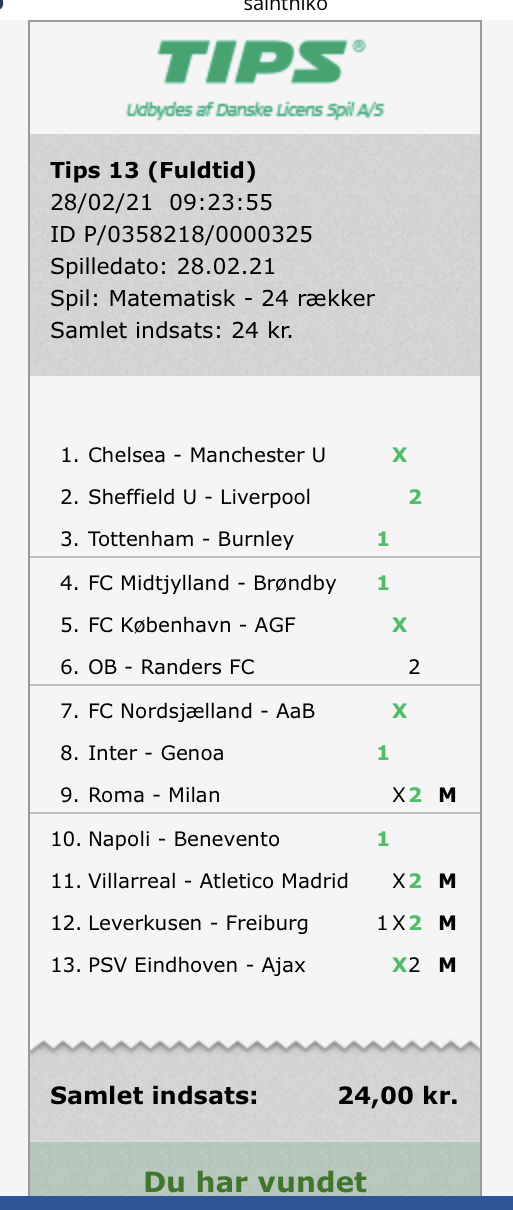Click the Du har vundet banner
The height and width of the screenshot is (1210, 513).
tap(255, 1183)
